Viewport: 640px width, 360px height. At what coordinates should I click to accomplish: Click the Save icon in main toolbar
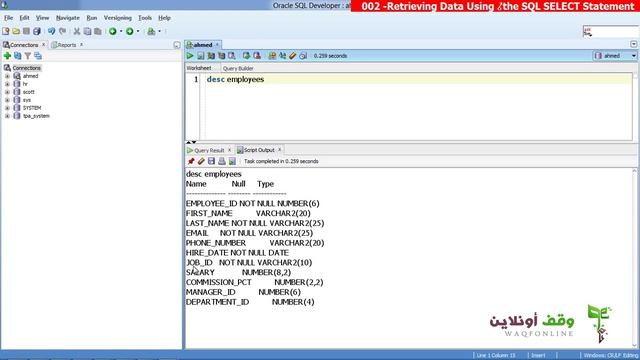tap(26, 31)
